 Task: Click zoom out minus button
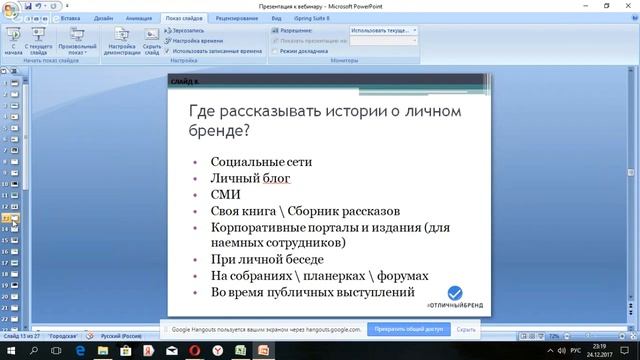567,336
